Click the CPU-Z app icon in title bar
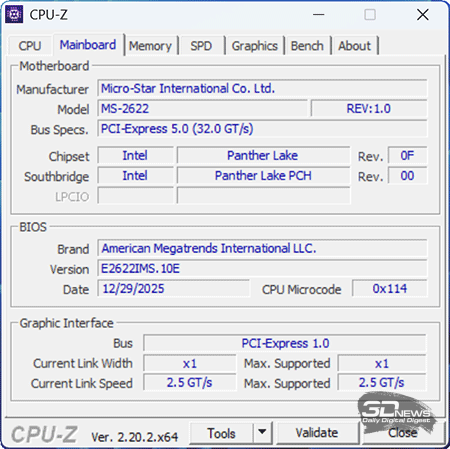Viewport: 450px width, 449px height. click(x=14, y=14)
